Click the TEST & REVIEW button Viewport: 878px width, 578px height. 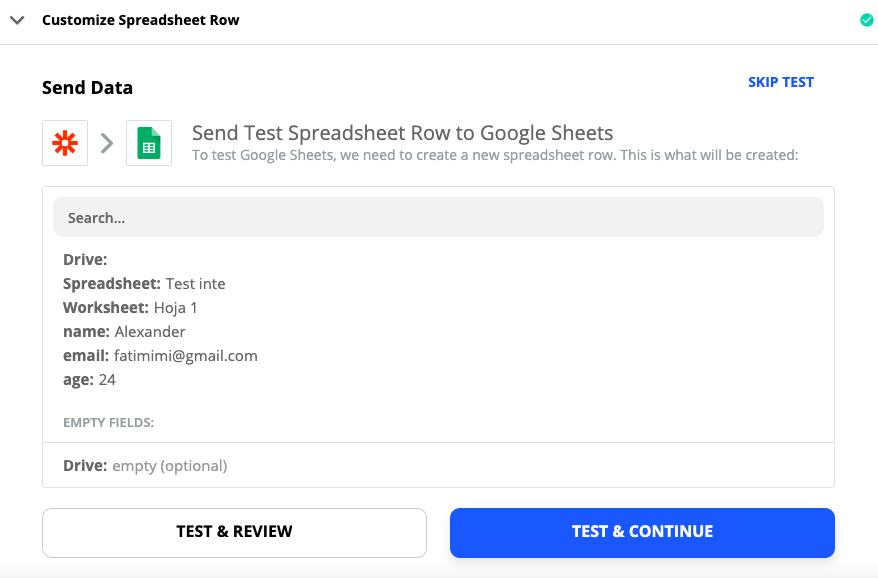[x=234, y=533]
